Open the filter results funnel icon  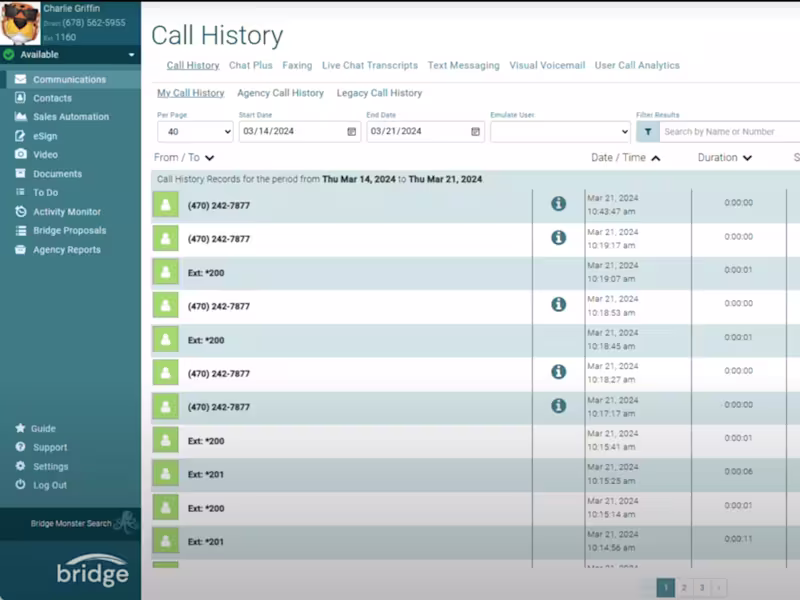tap(647, 132)
